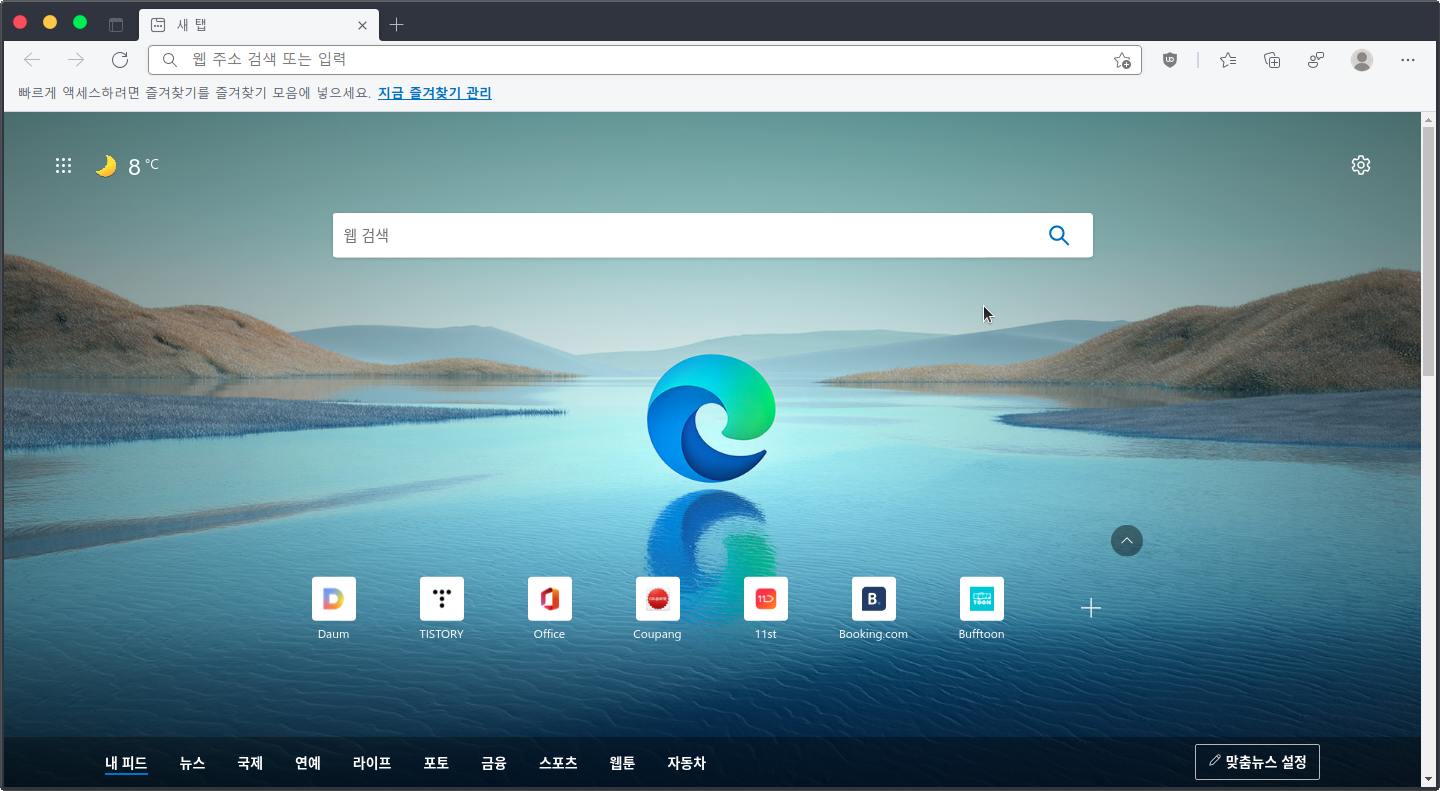Open the 지금 즐겨찾기 관리 link
This screenshot has width=1440, height=791.
point(435,93)
